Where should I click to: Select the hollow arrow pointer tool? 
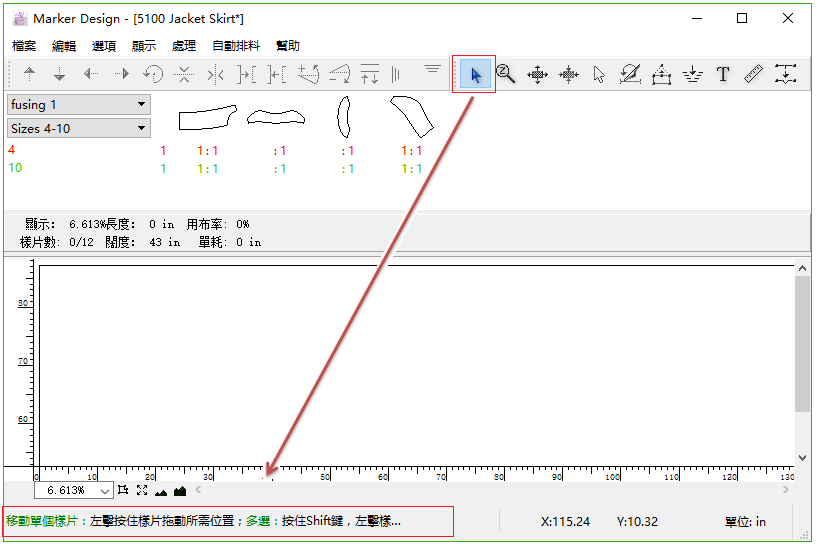(x=599, y=74)
